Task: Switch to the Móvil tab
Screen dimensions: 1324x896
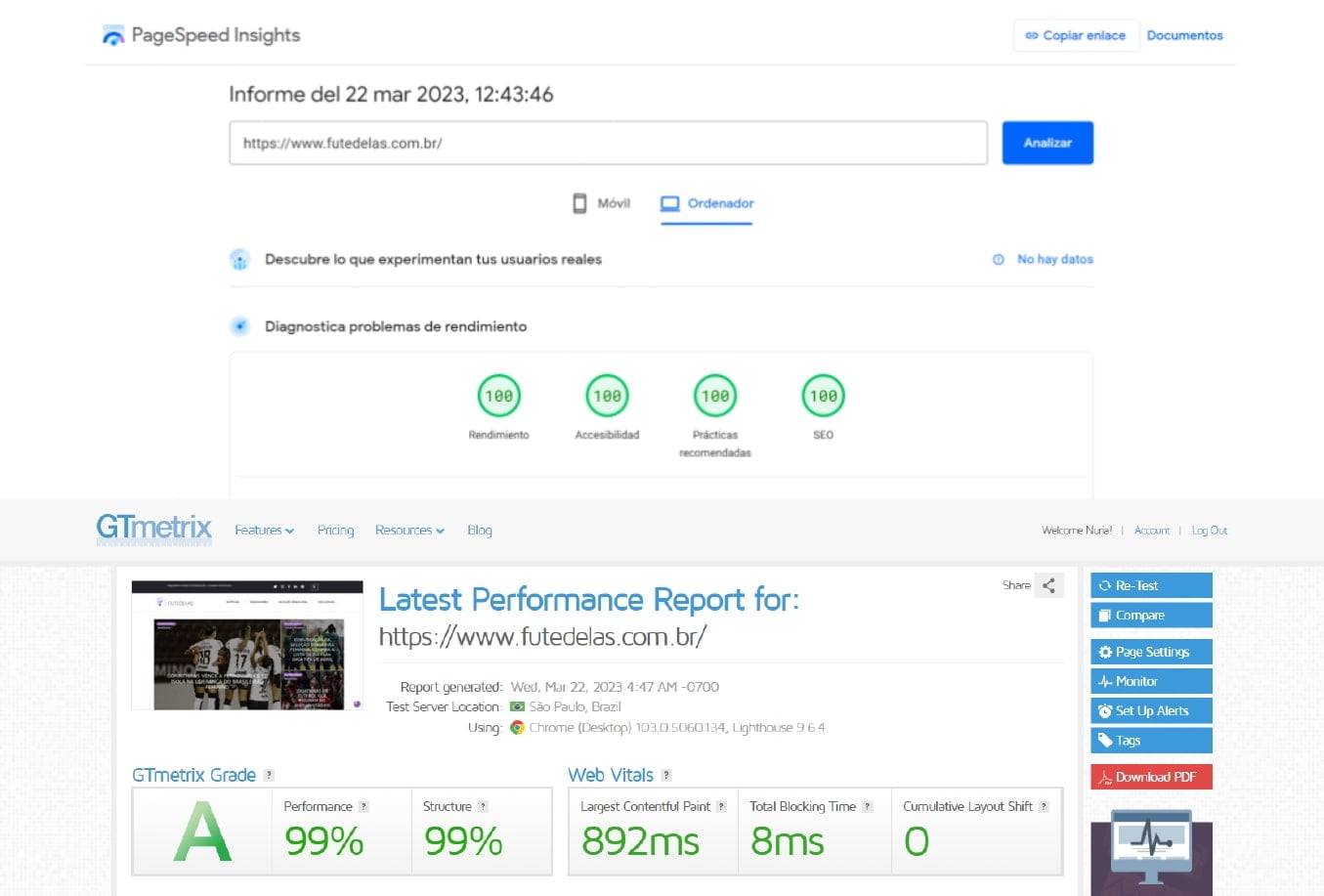Action: pyautogui.click(x=602, y=203)
